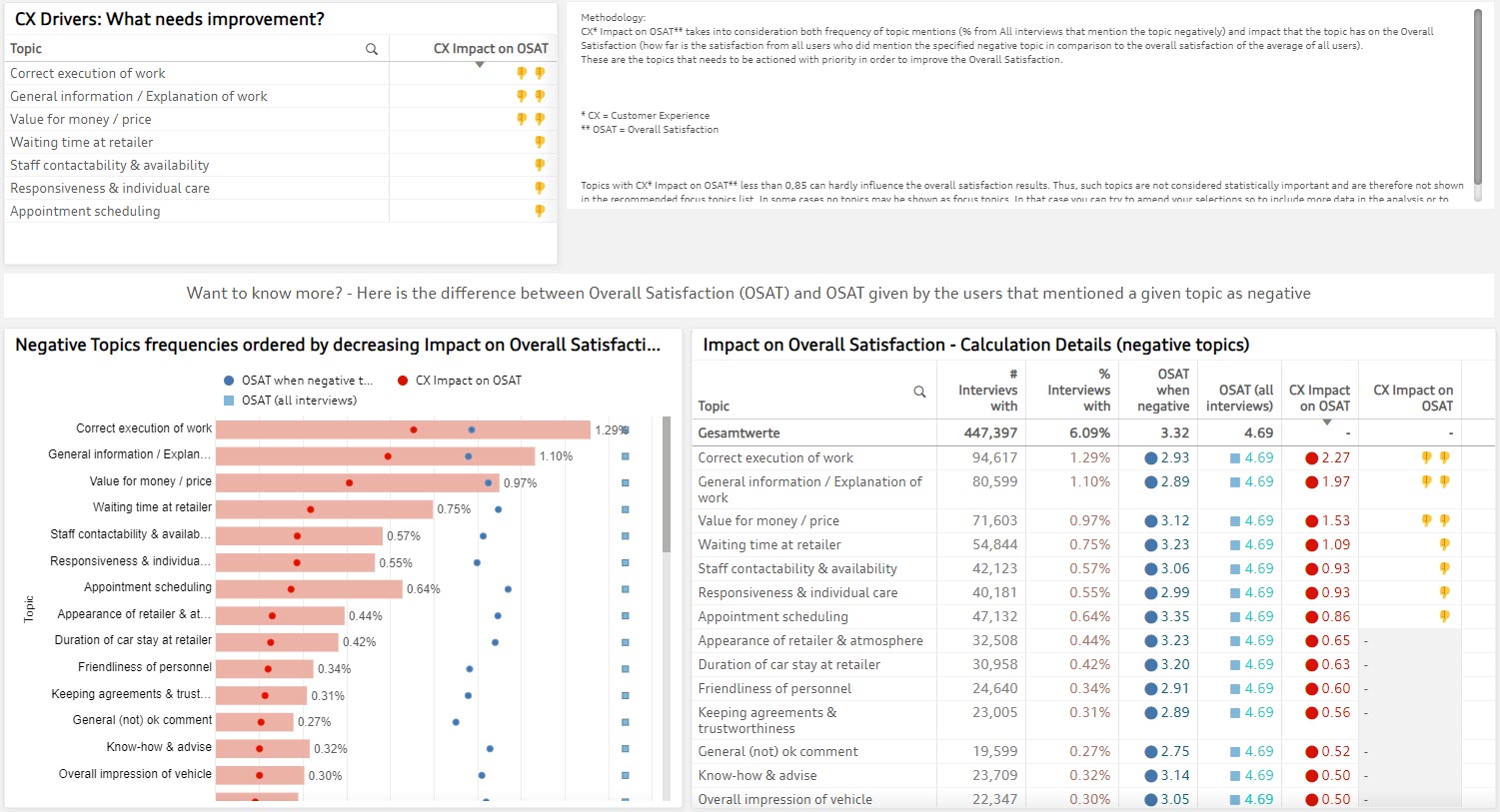Select the Gesamtwerte totals row label
Screen dimensions: 1500x812
[740, 433]
